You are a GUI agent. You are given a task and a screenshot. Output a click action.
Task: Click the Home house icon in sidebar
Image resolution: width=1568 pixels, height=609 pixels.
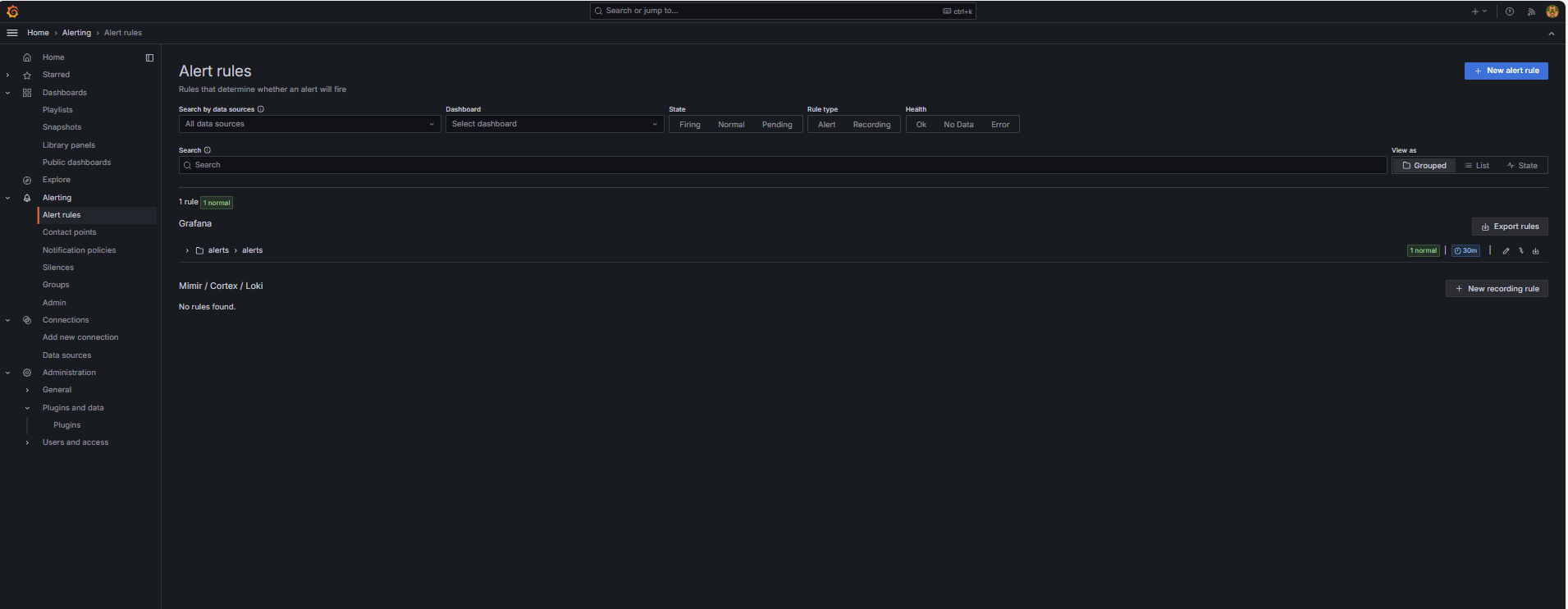pyautogui.click(x=27, y=57)
